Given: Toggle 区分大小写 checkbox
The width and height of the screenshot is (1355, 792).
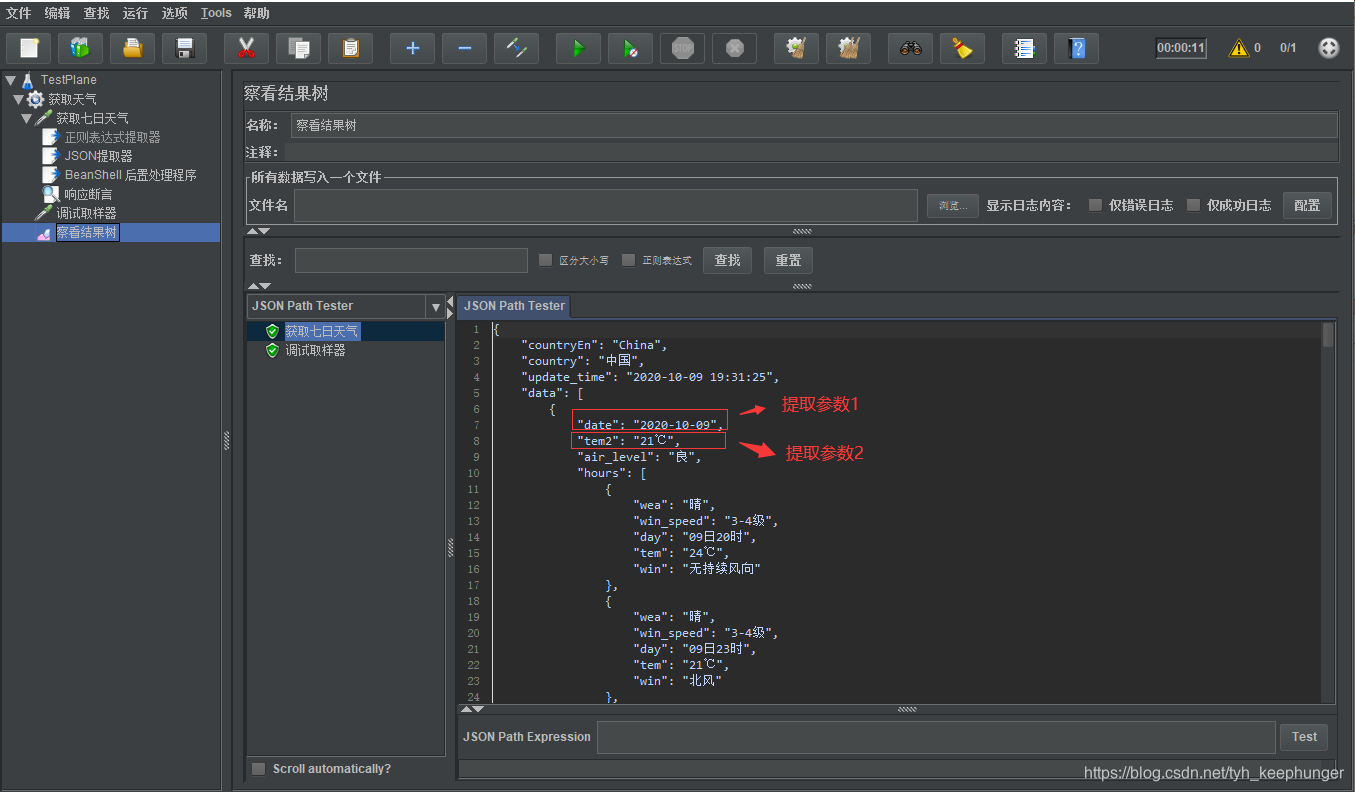Looking at the screenshot, I should click(545, 260).
